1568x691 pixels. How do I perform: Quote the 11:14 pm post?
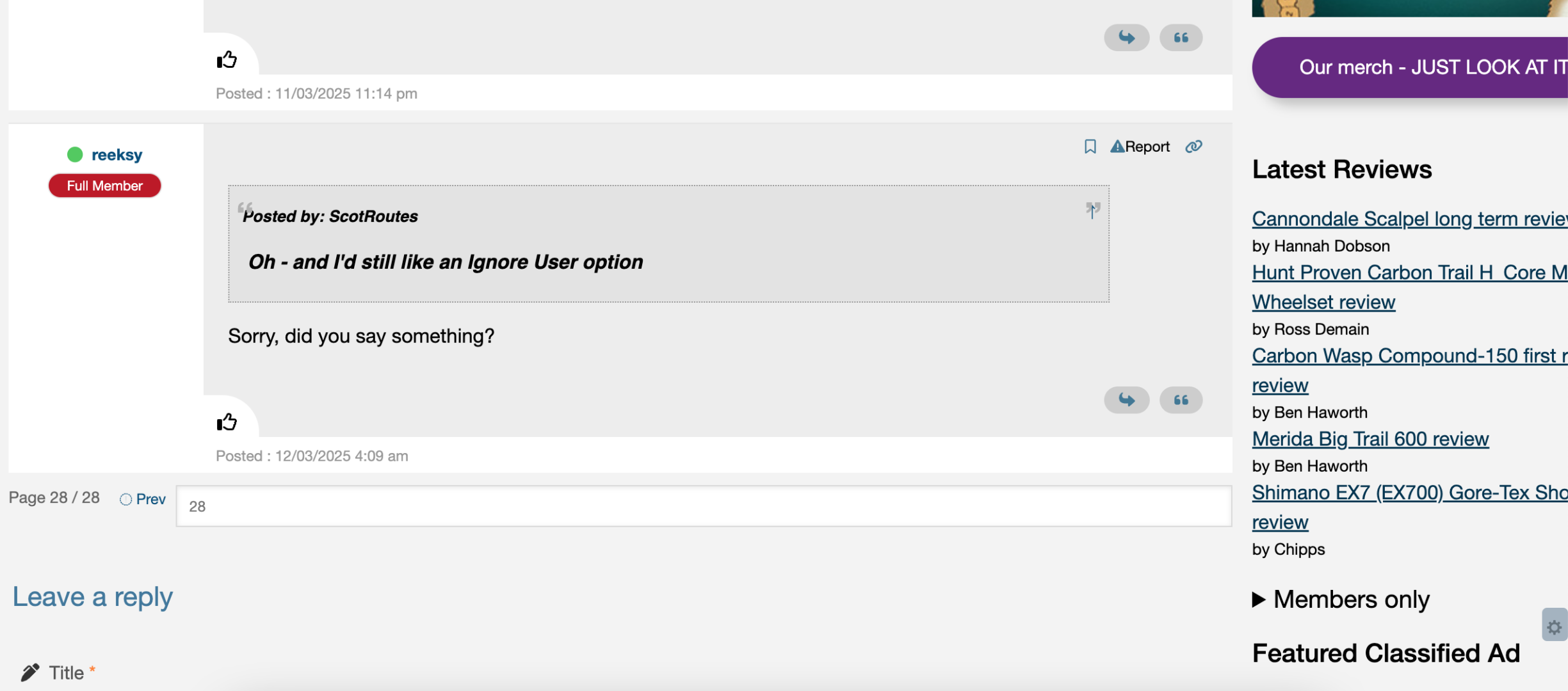point(1181,38)
